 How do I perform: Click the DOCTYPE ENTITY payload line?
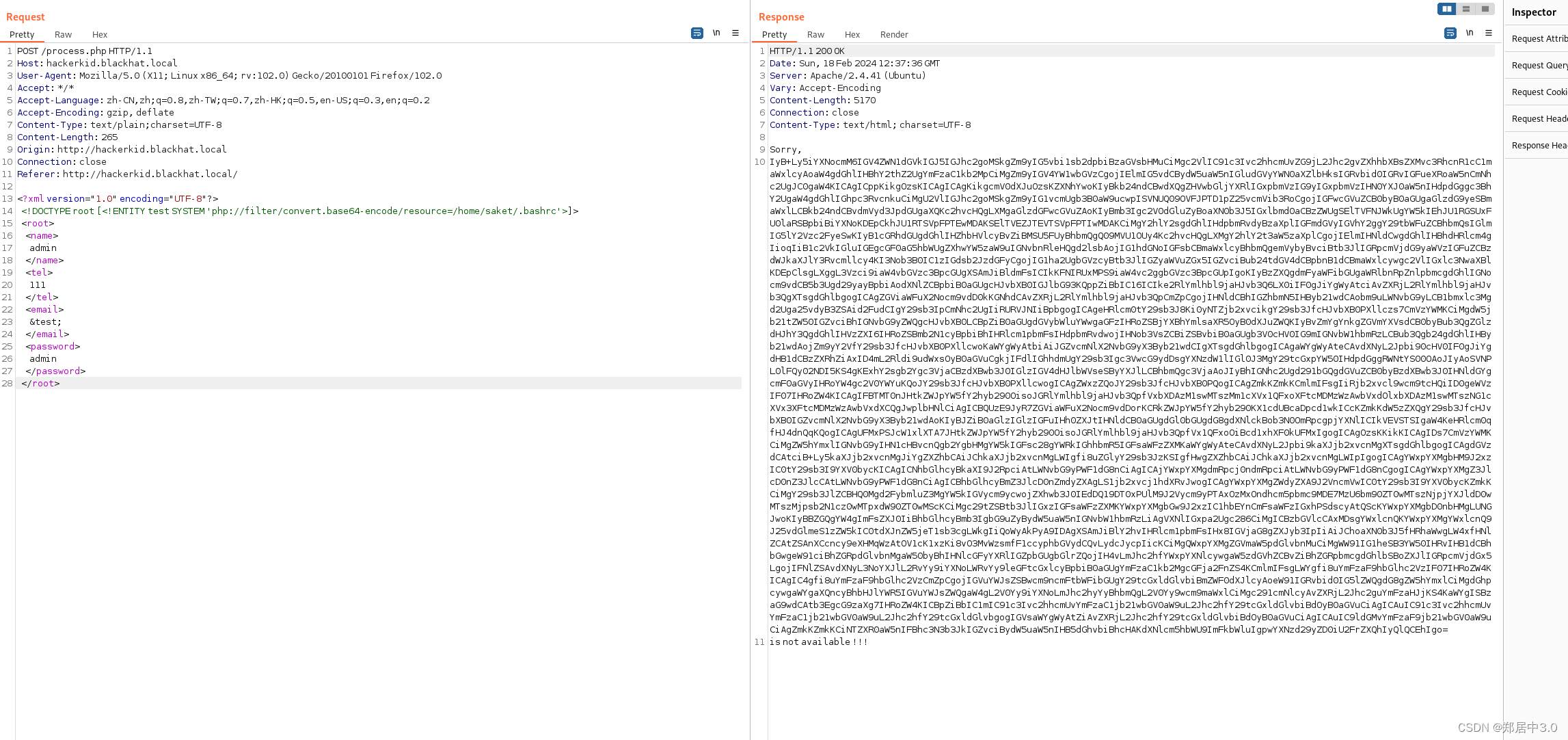click(300, 211)
